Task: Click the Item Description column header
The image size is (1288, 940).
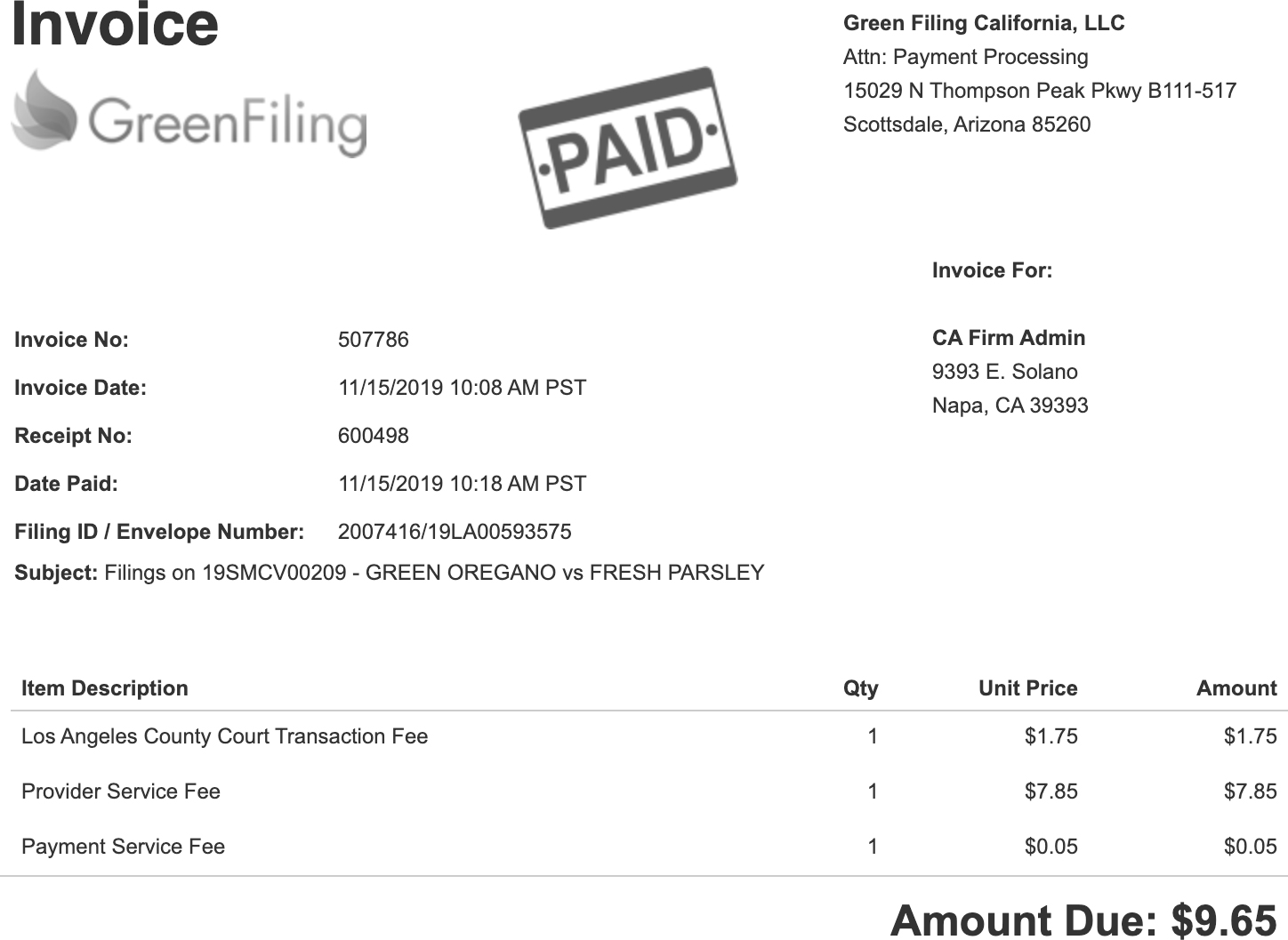Action: click(105, 688)
